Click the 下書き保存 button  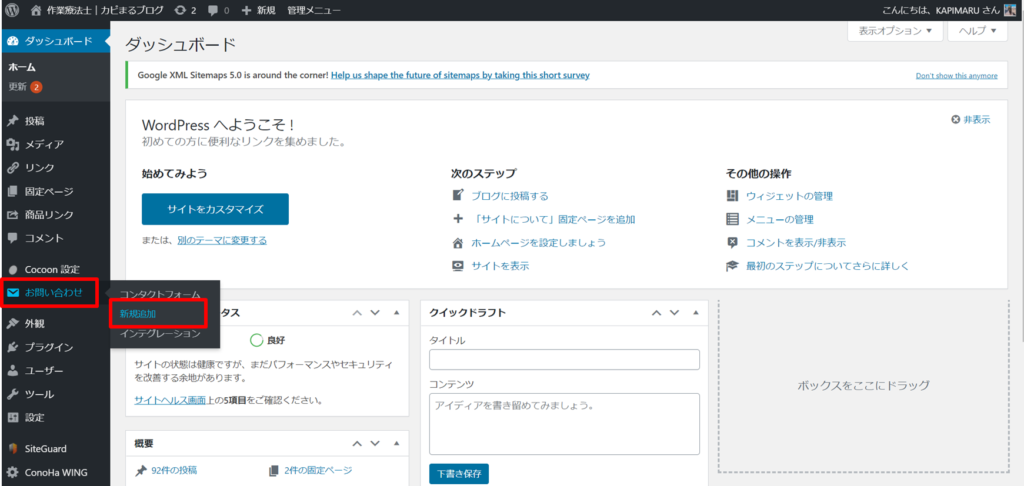458,474
